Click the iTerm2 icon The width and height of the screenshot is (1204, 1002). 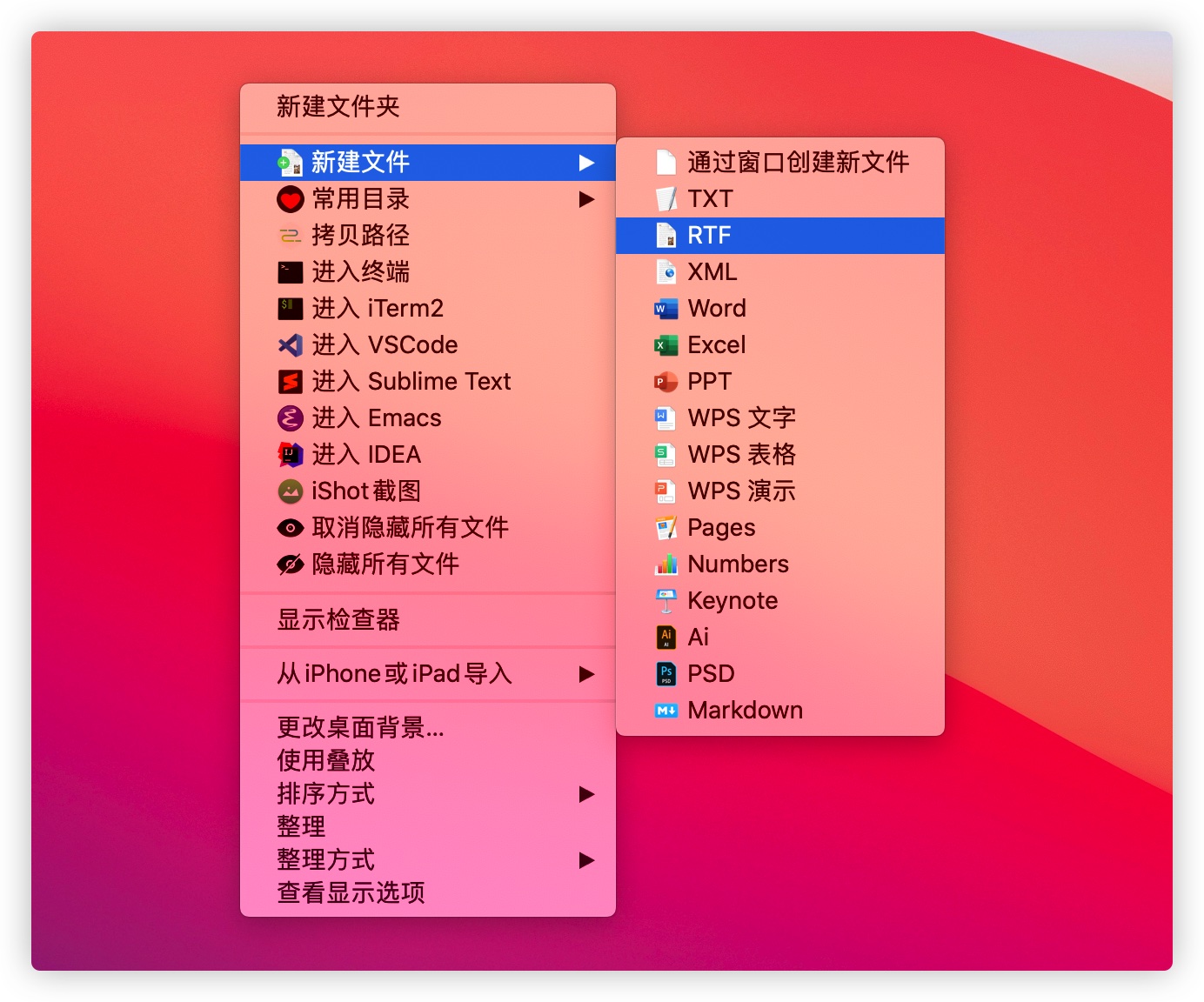click(x=290, y=309)
